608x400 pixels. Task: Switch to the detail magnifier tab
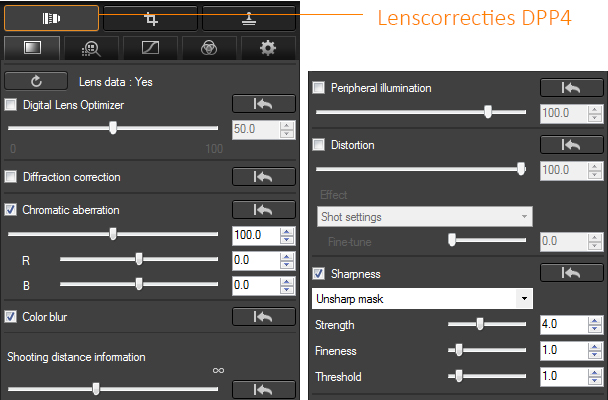pos(91,48)
